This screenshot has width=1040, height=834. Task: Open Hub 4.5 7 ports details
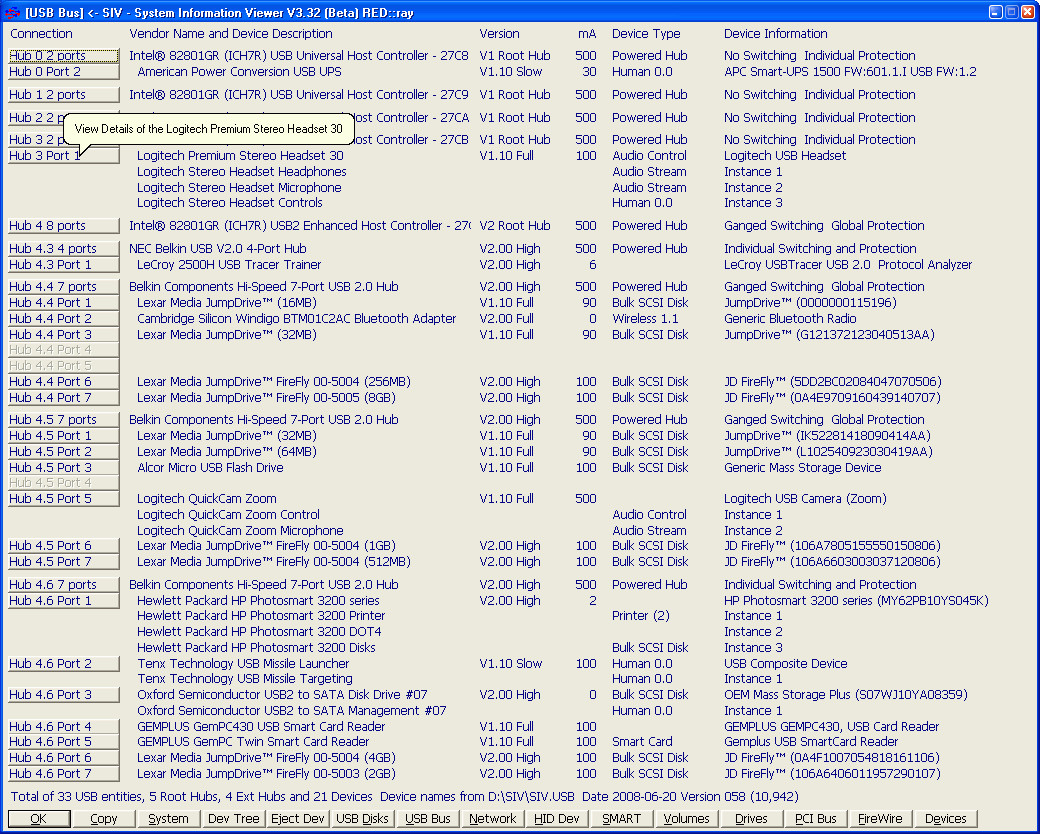[64, 419]
